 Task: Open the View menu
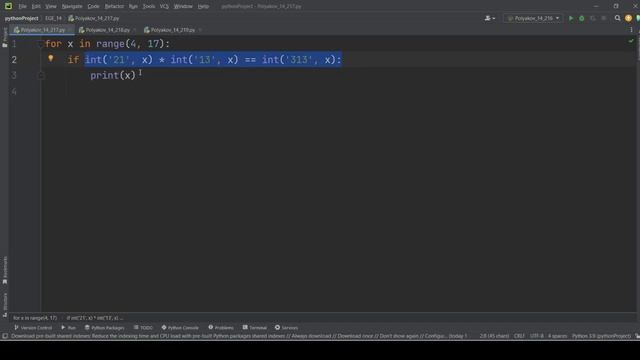tap(51, 7)
